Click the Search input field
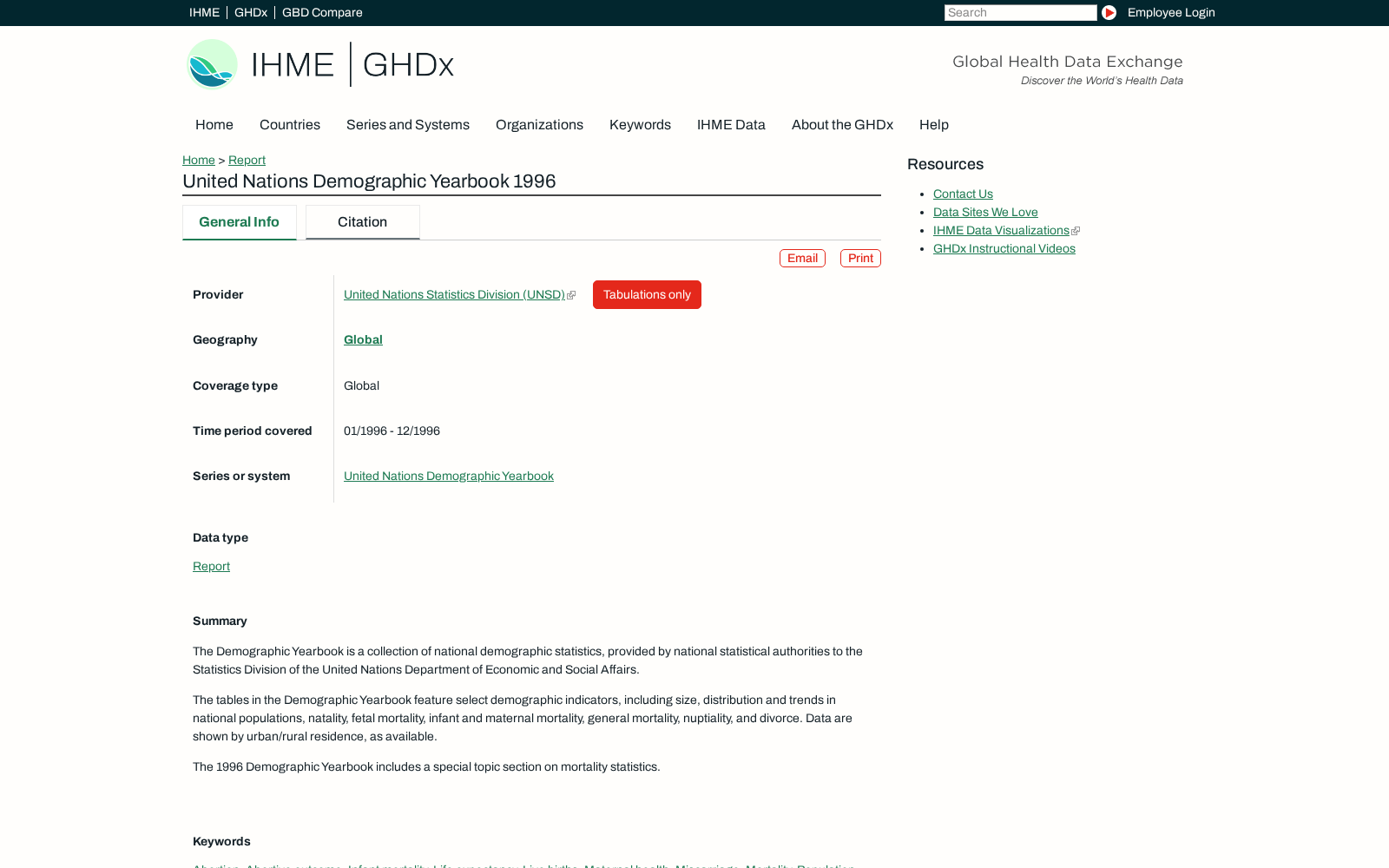The width and height of the screenshot is (1389, 868). (x=1020, y=12)
